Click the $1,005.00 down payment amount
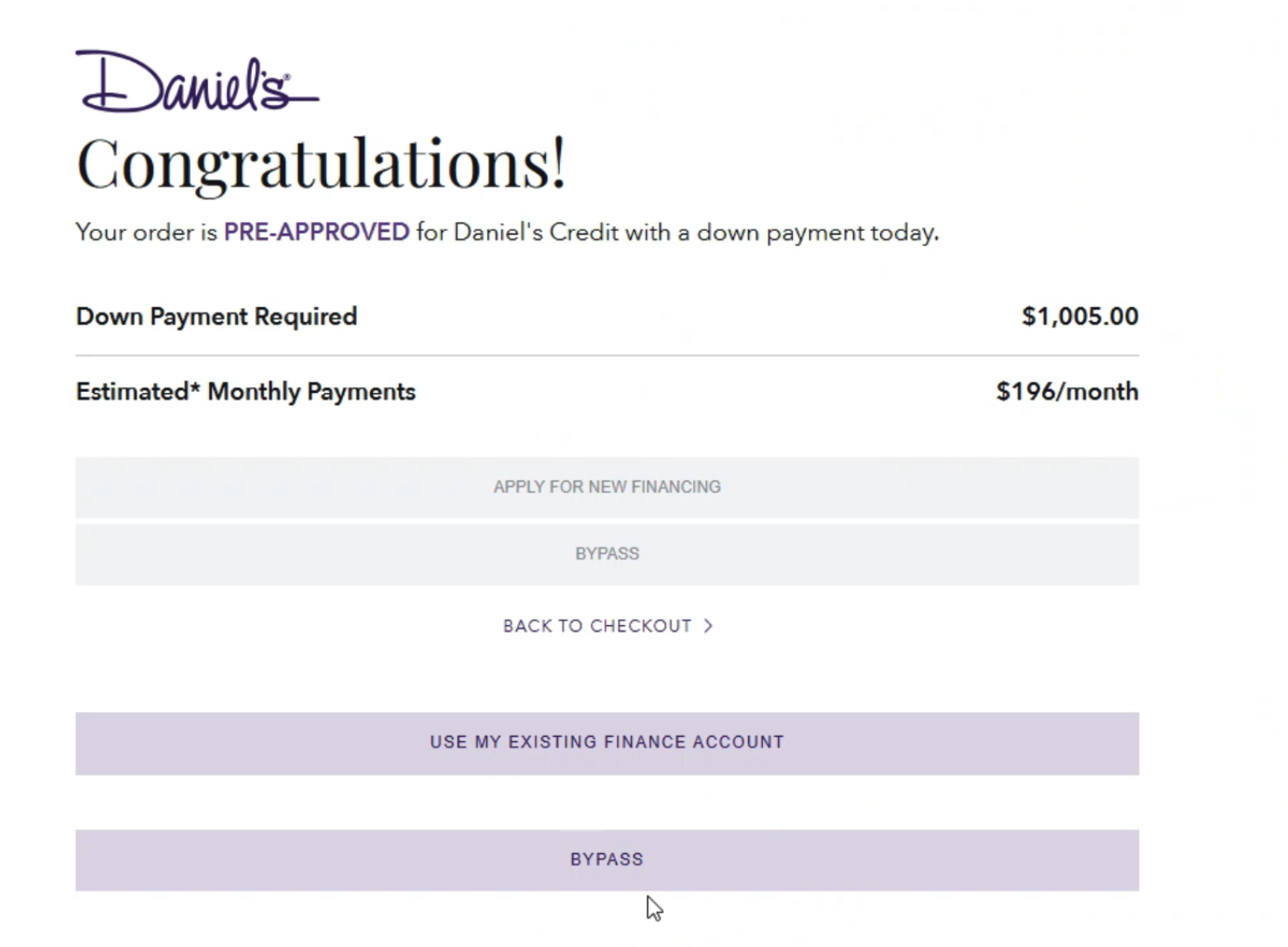Screen dimensions: 1288x947 click(x=1080, y=316)
